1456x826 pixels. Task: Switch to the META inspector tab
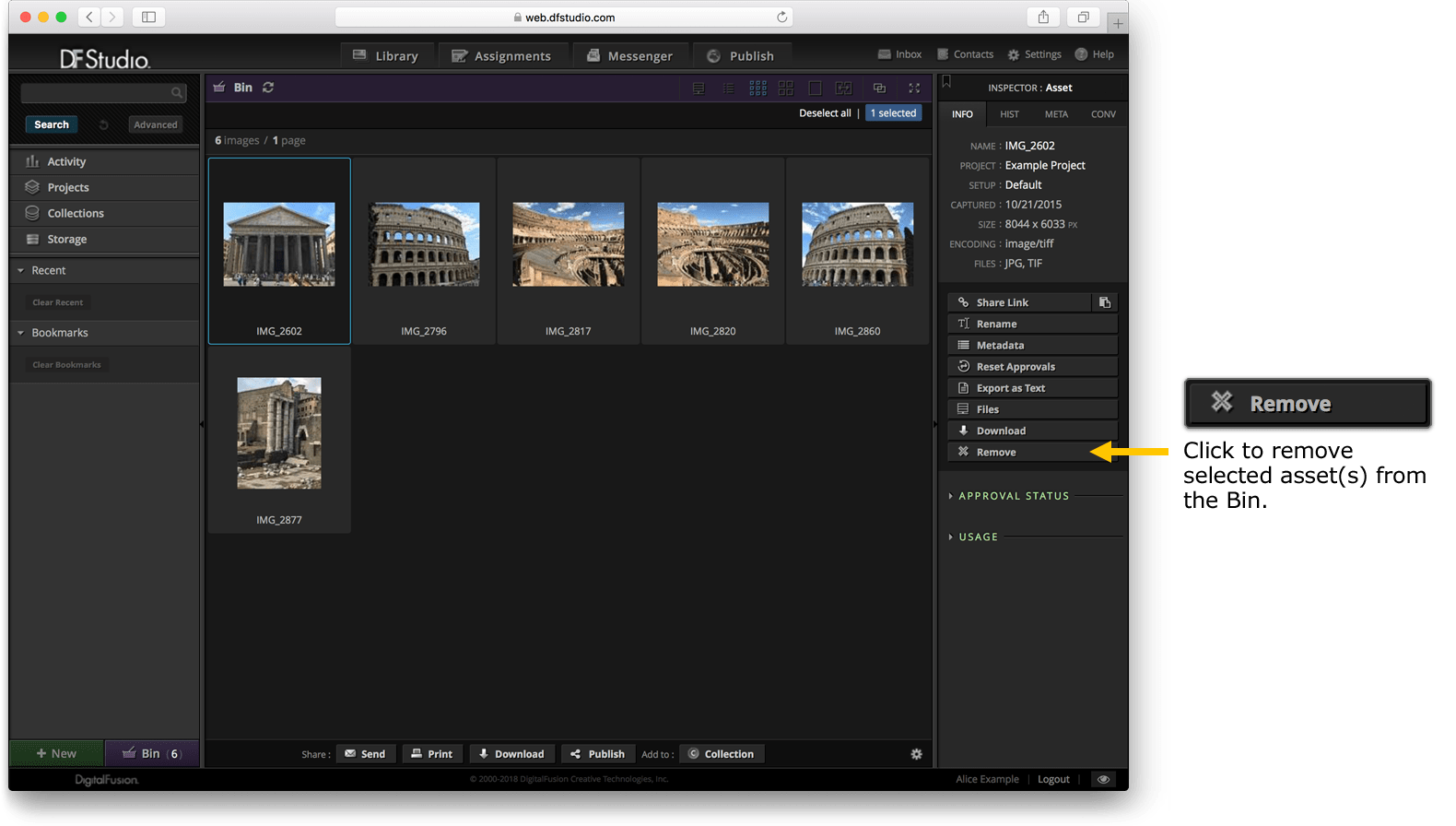1056,114
